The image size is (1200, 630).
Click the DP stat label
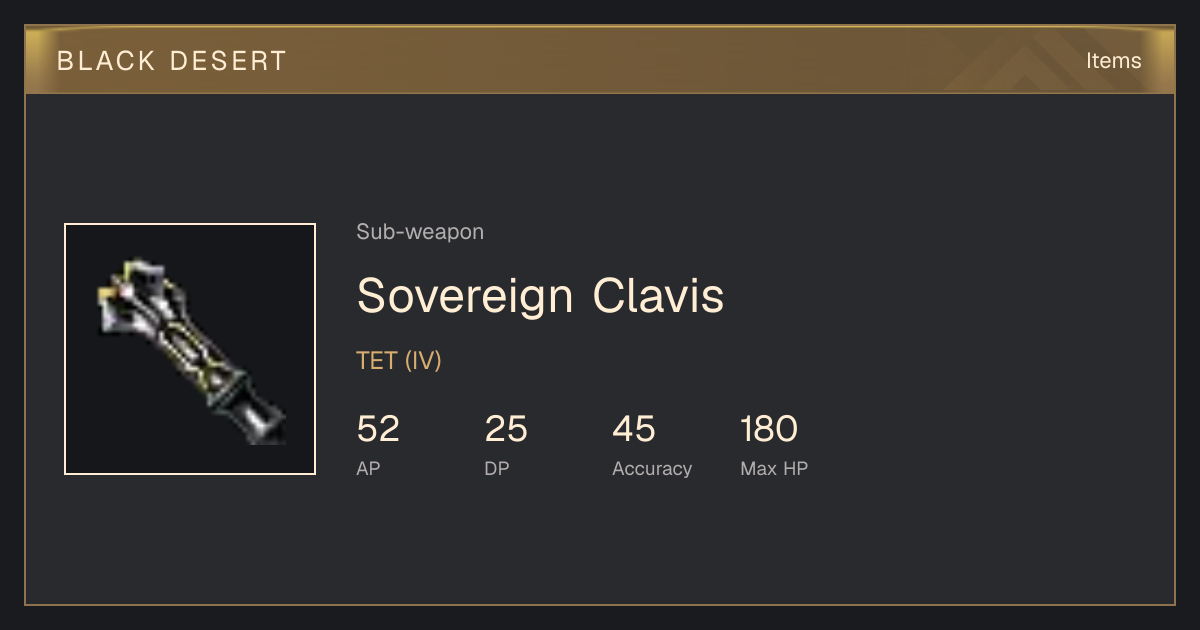click(x=497, y=468)
